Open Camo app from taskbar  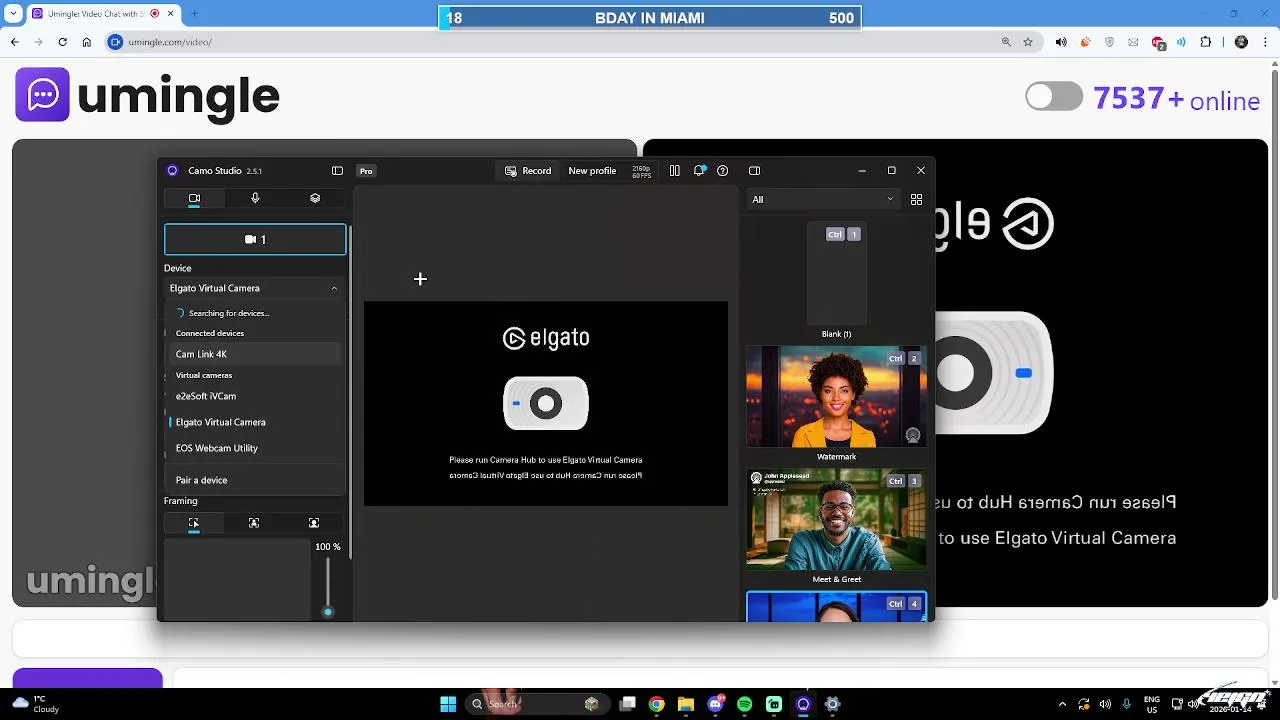pos(803,704)
